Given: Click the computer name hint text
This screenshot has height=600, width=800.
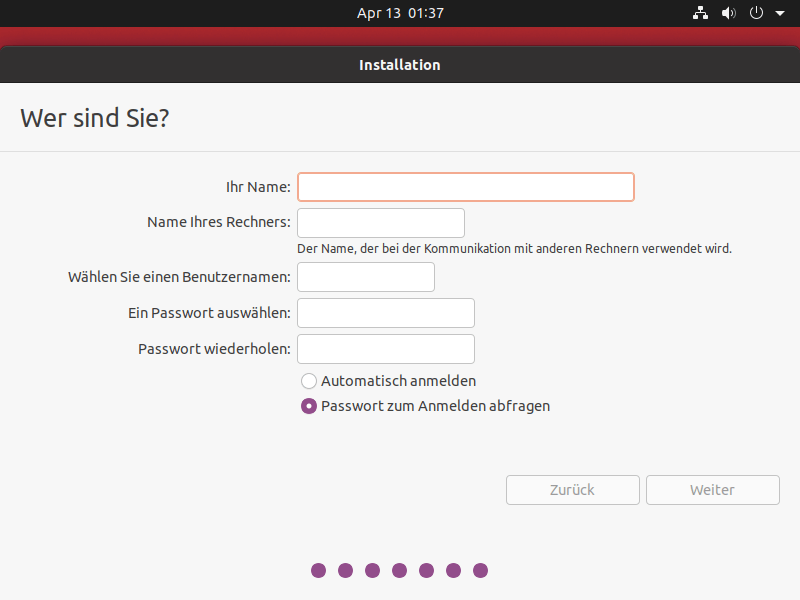Looking at the screenshot, I should point(514,248).
